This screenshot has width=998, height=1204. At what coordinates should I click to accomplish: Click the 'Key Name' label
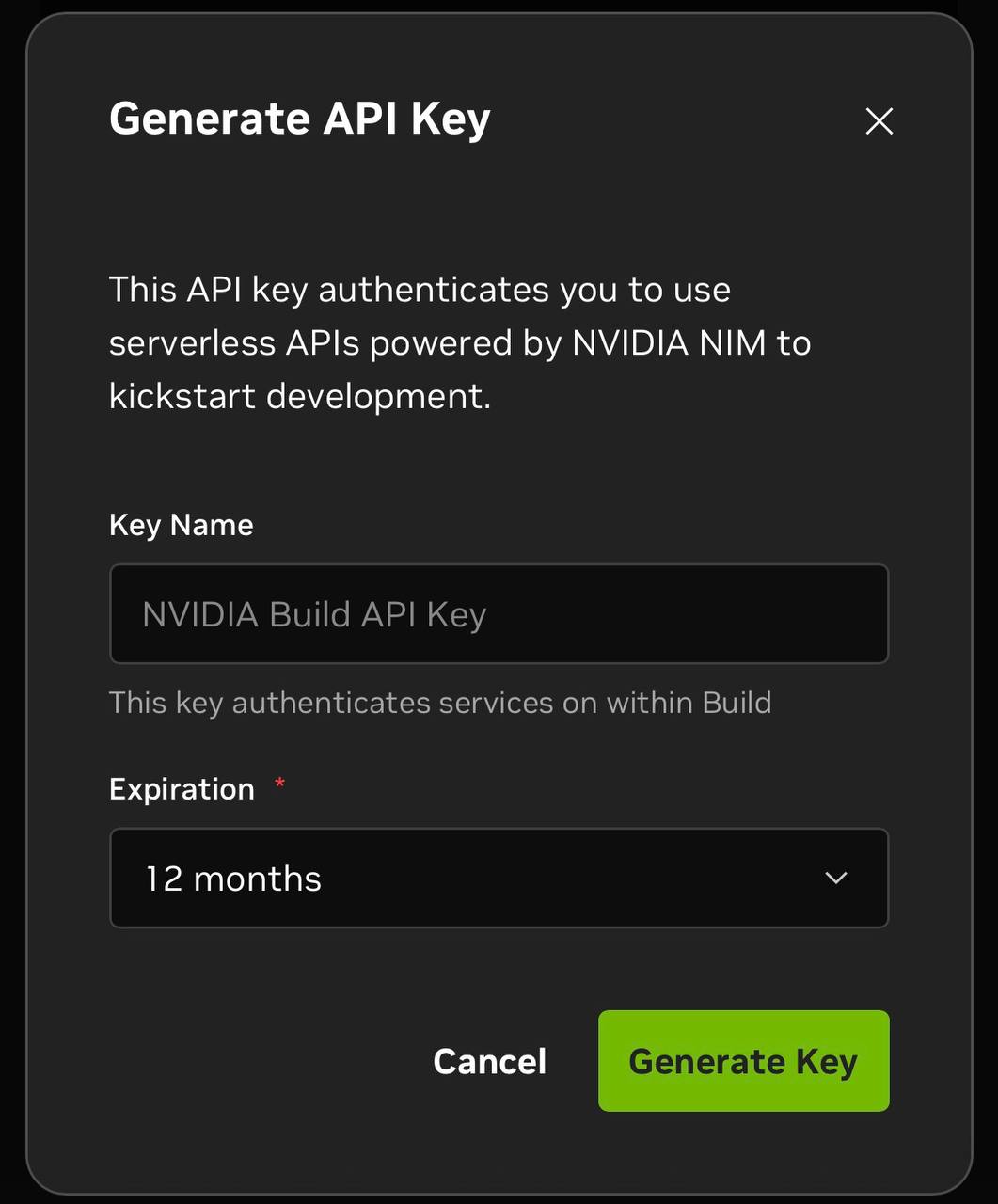(182, 525)
